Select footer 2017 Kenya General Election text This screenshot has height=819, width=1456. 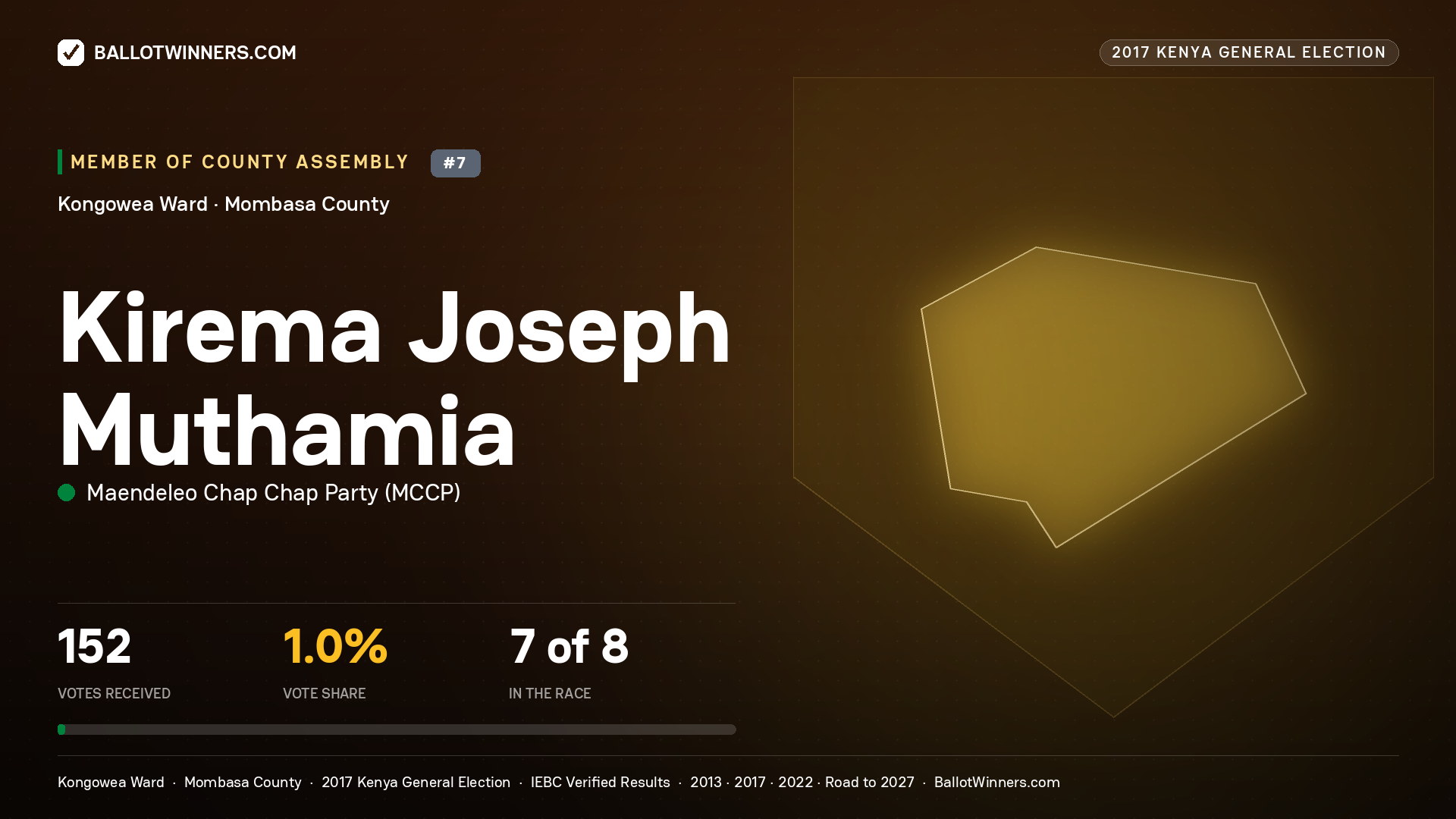point(416,783)
